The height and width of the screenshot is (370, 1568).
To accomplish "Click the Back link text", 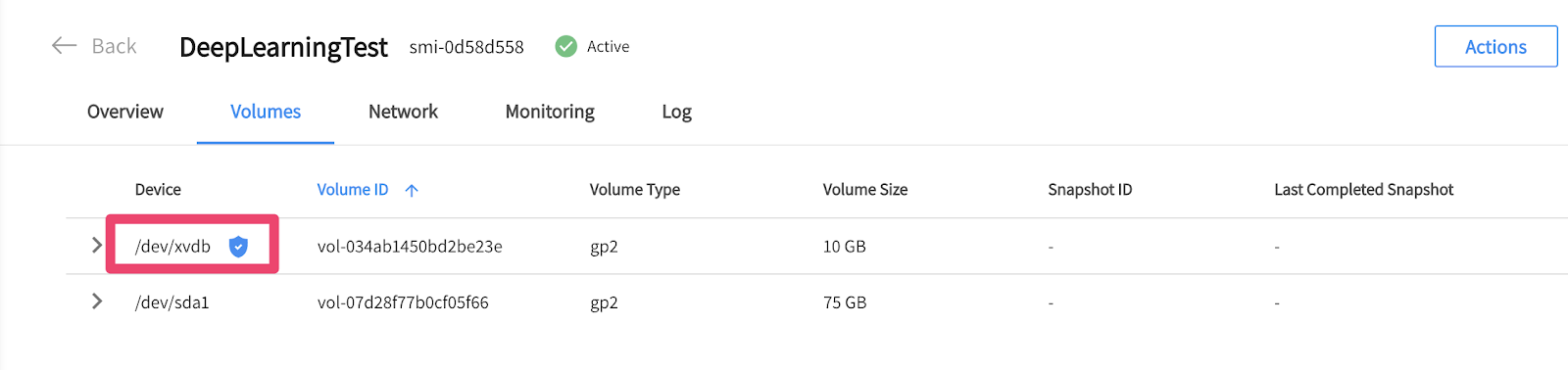I will 114,46.
